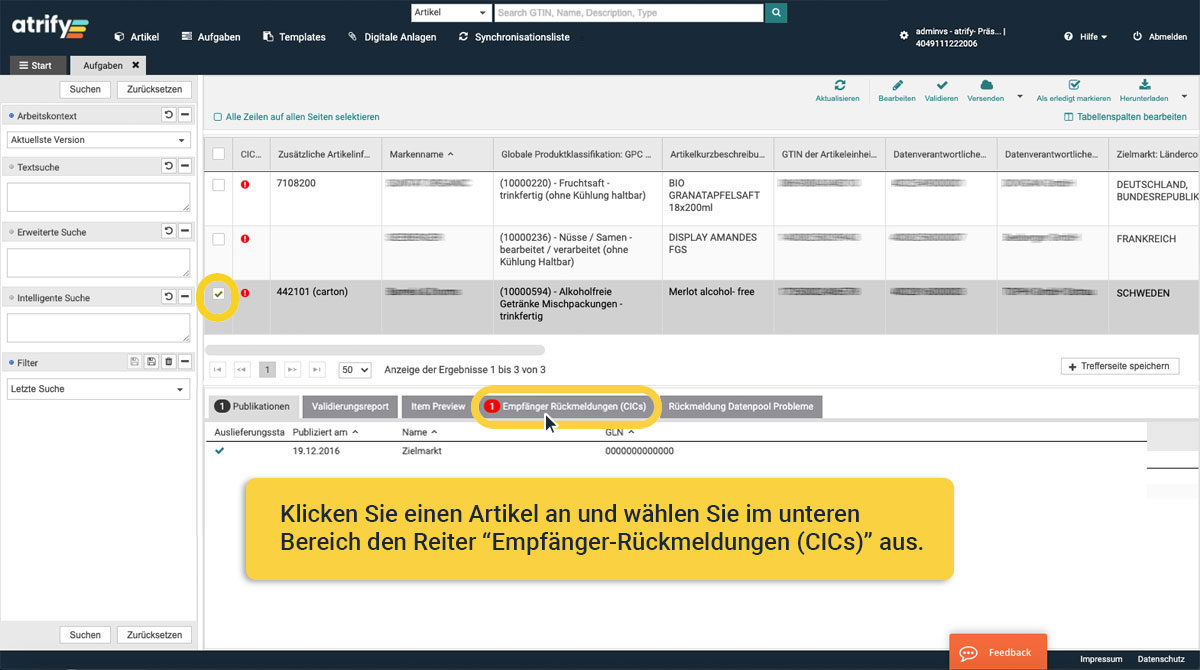Click the Herunterladen download icon
The width and height of the screenshot is (1200, 670).
click(1145, 86)
